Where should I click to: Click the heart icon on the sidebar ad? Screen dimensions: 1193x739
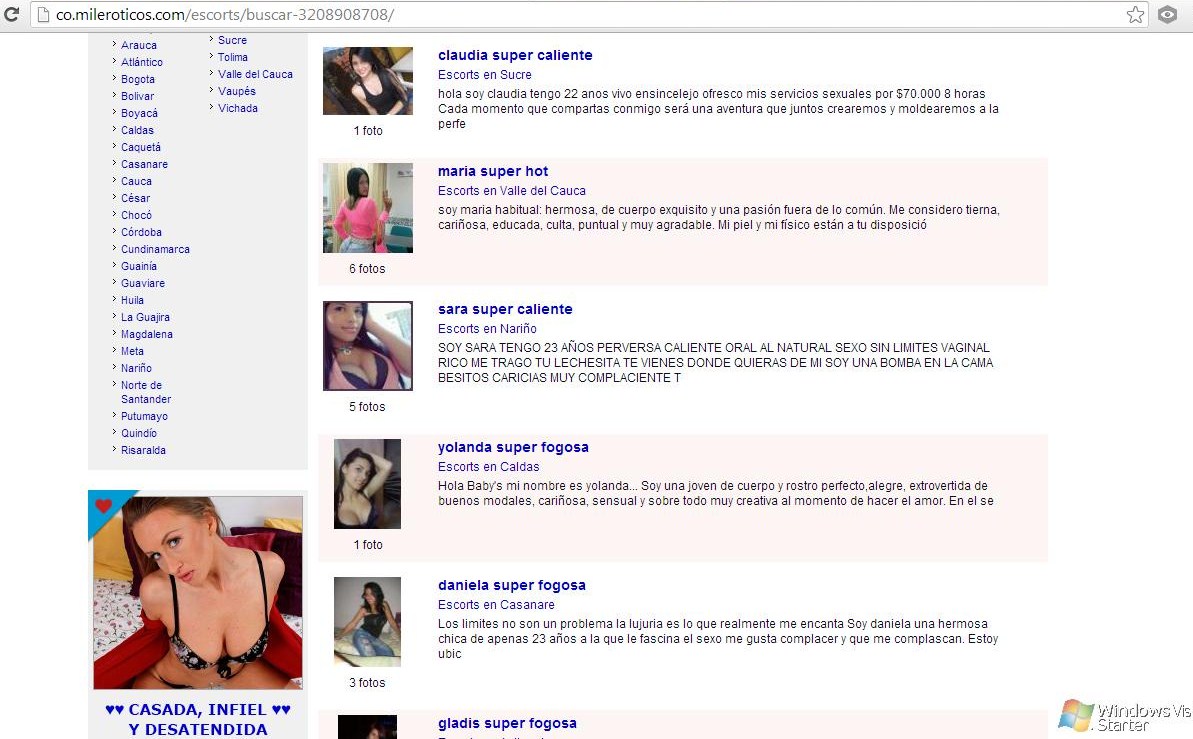pyautogui.click(x=103, y=506)
